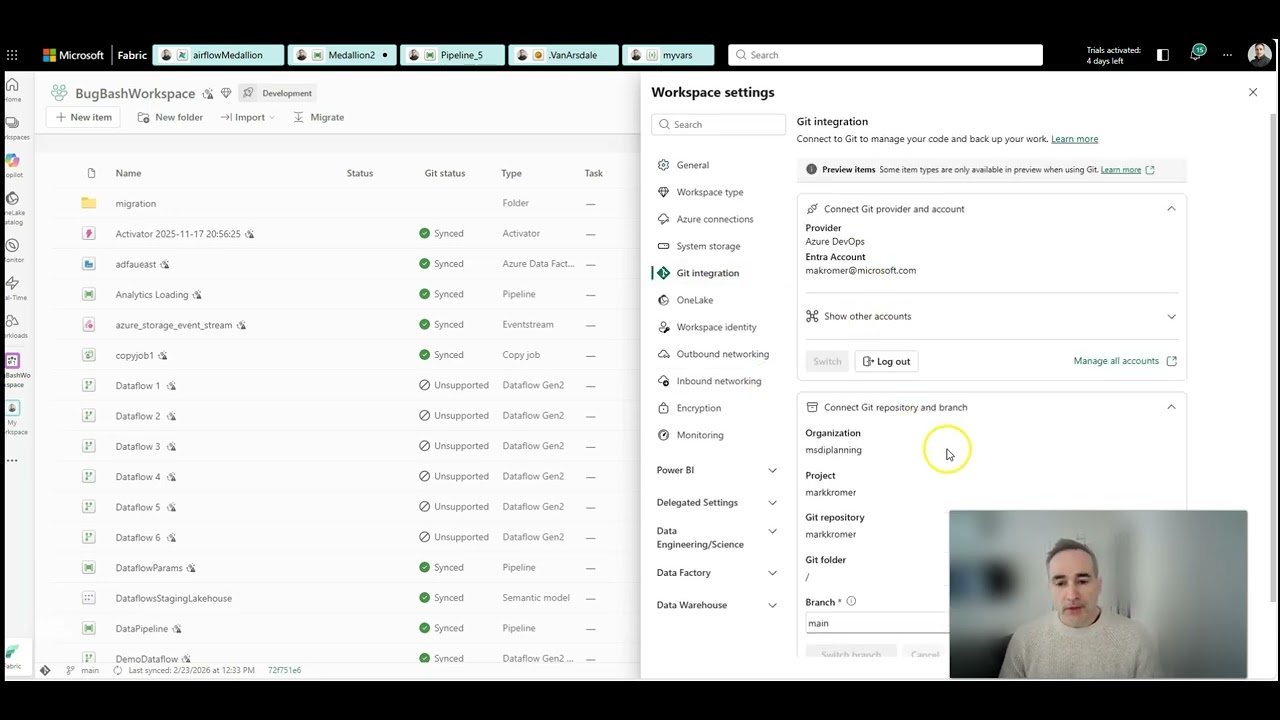Click the Migrate button
Screen dimensions: 1280x720
click(x=319, y=117)
